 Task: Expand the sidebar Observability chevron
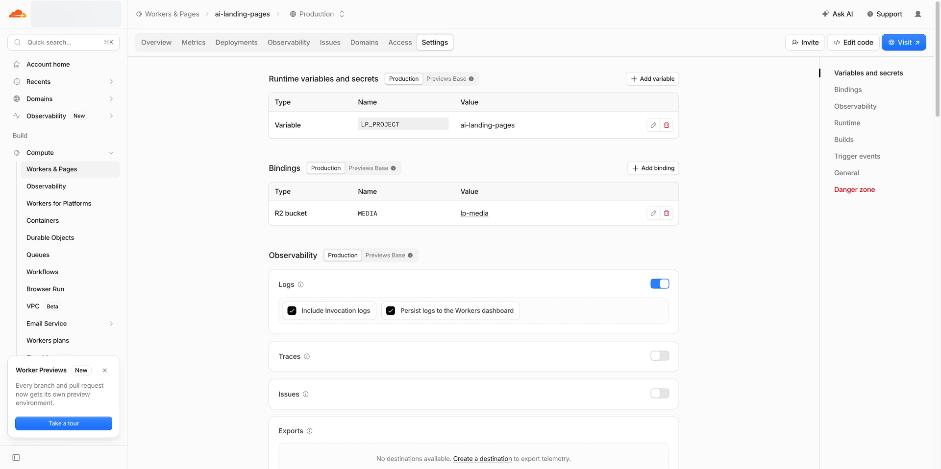pos(111,116)
